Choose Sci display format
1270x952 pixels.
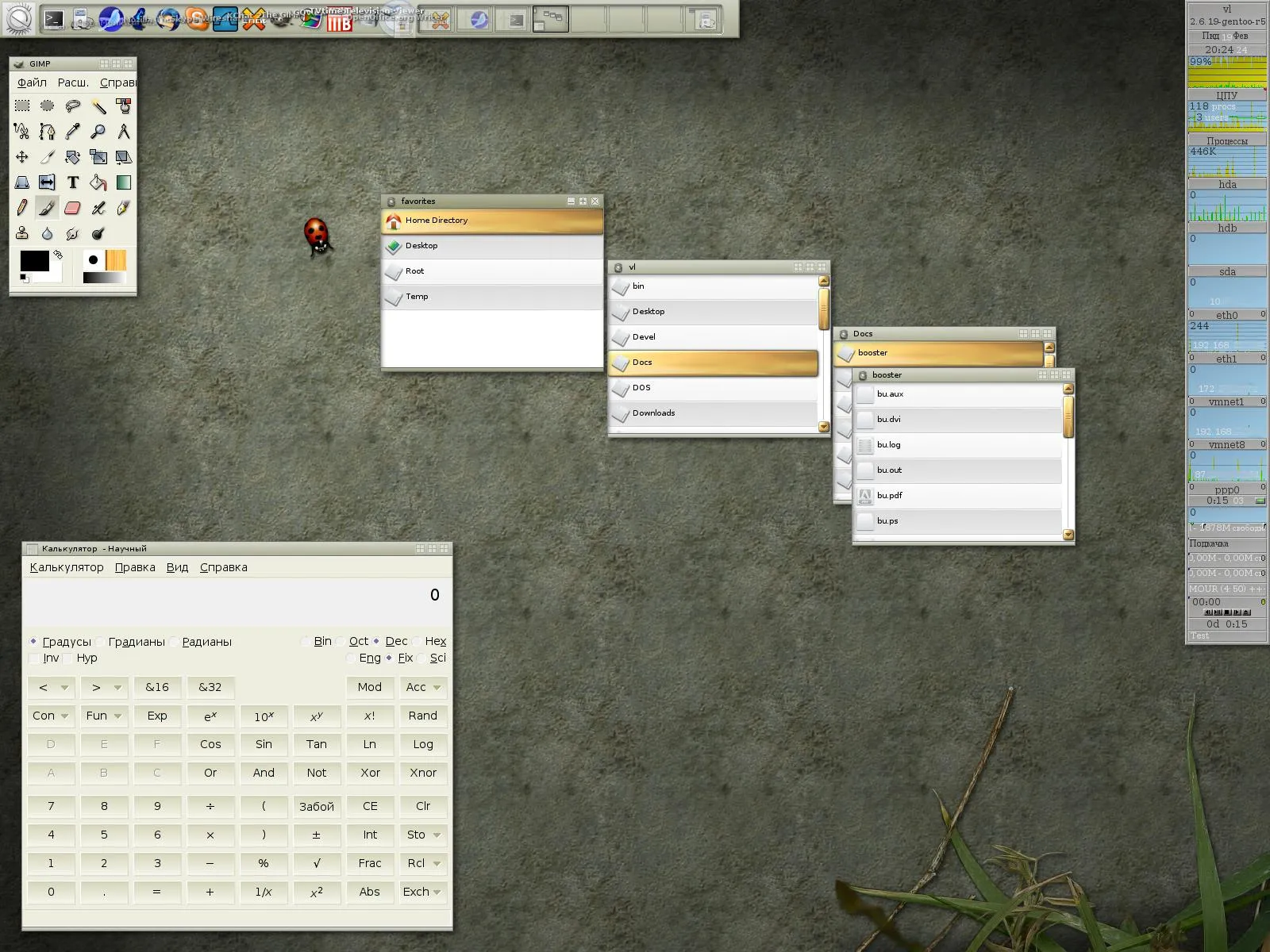point(432,658)
